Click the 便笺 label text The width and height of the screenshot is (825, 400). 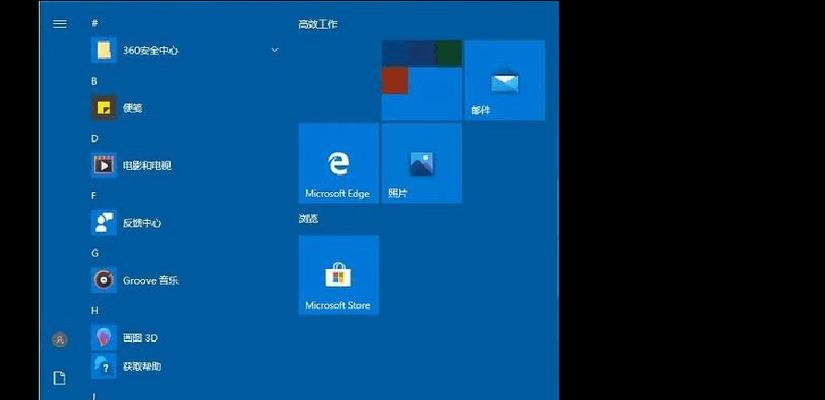point(133,108)
